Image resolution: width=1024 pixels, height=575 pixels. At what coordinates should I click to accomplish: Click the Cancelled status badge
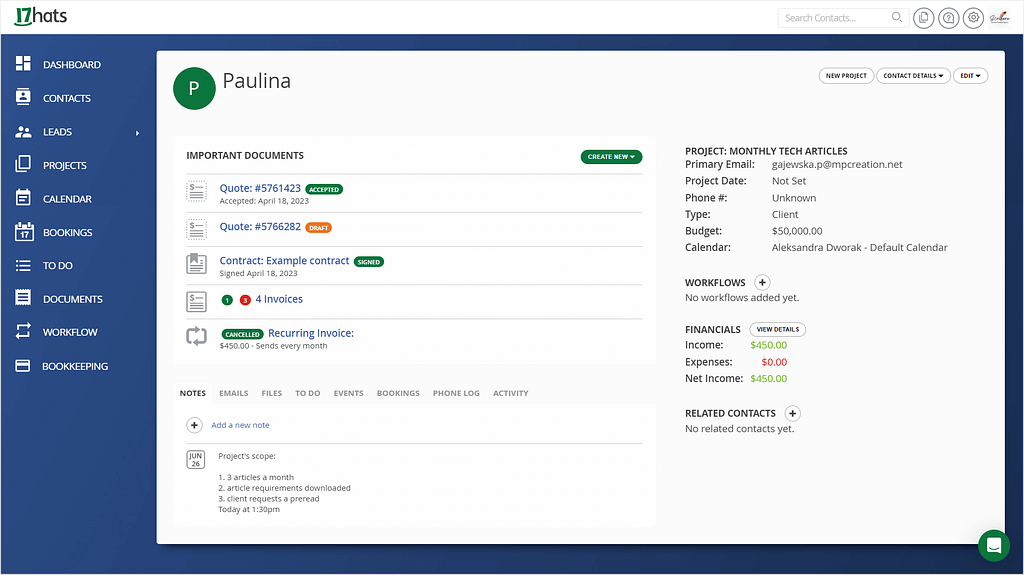pos(242,334)
